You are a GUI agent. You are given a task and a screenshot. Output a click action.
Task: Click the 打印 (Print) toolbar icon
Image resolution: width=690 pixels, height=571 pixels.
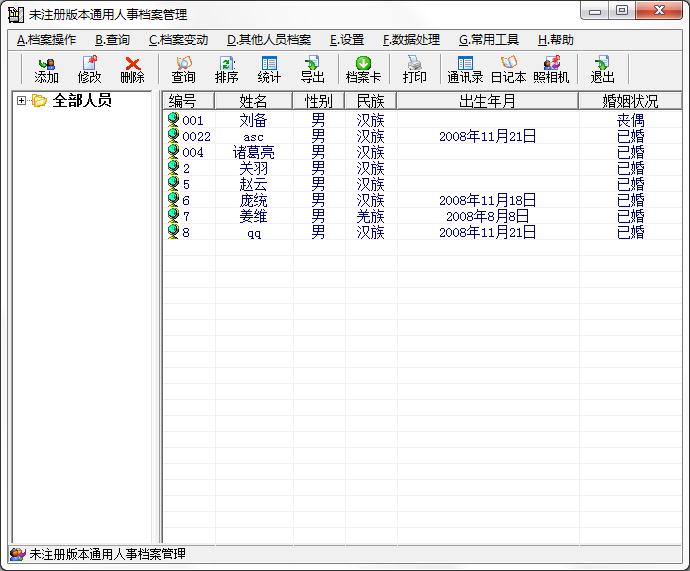pos(415,63)
